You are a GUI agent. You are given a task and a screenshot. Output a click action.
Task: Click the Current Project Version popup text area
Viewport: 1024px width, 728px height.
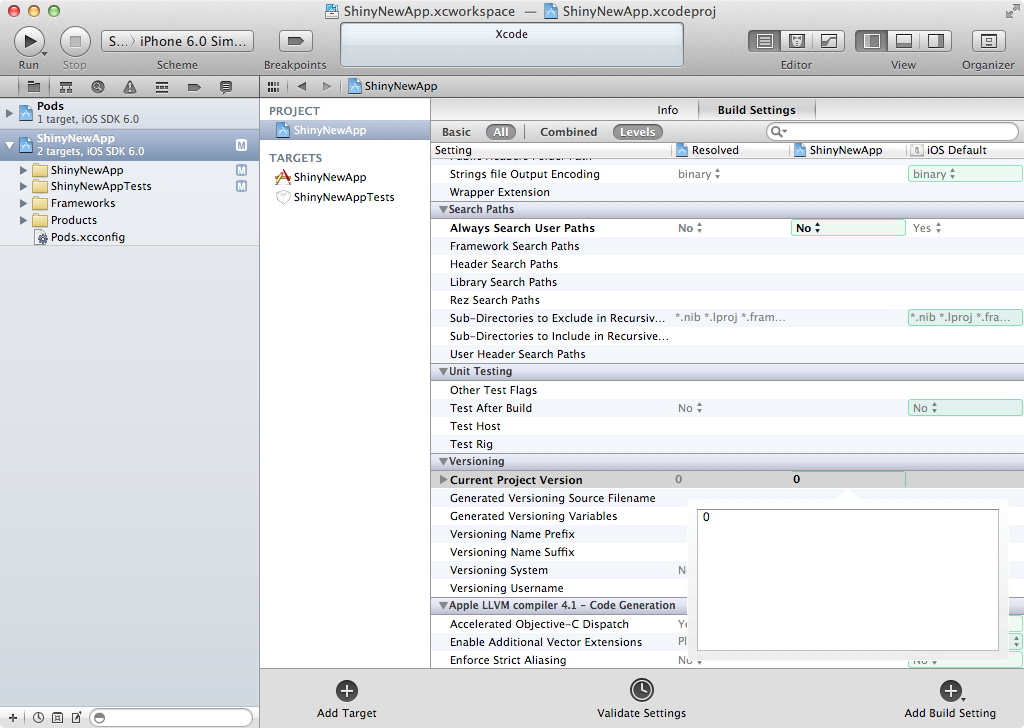(848, 580)
